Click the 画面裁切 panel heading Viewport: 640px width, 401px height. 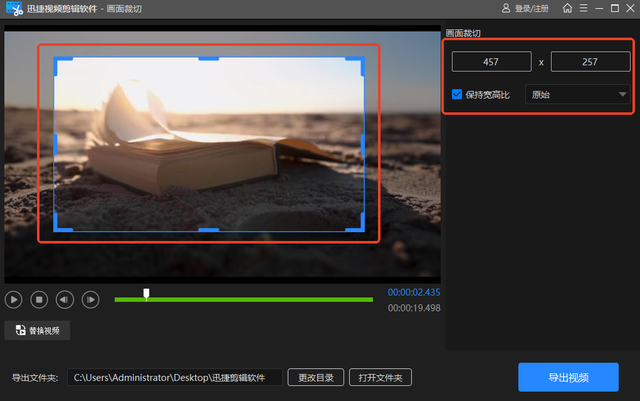click(463, 33)
